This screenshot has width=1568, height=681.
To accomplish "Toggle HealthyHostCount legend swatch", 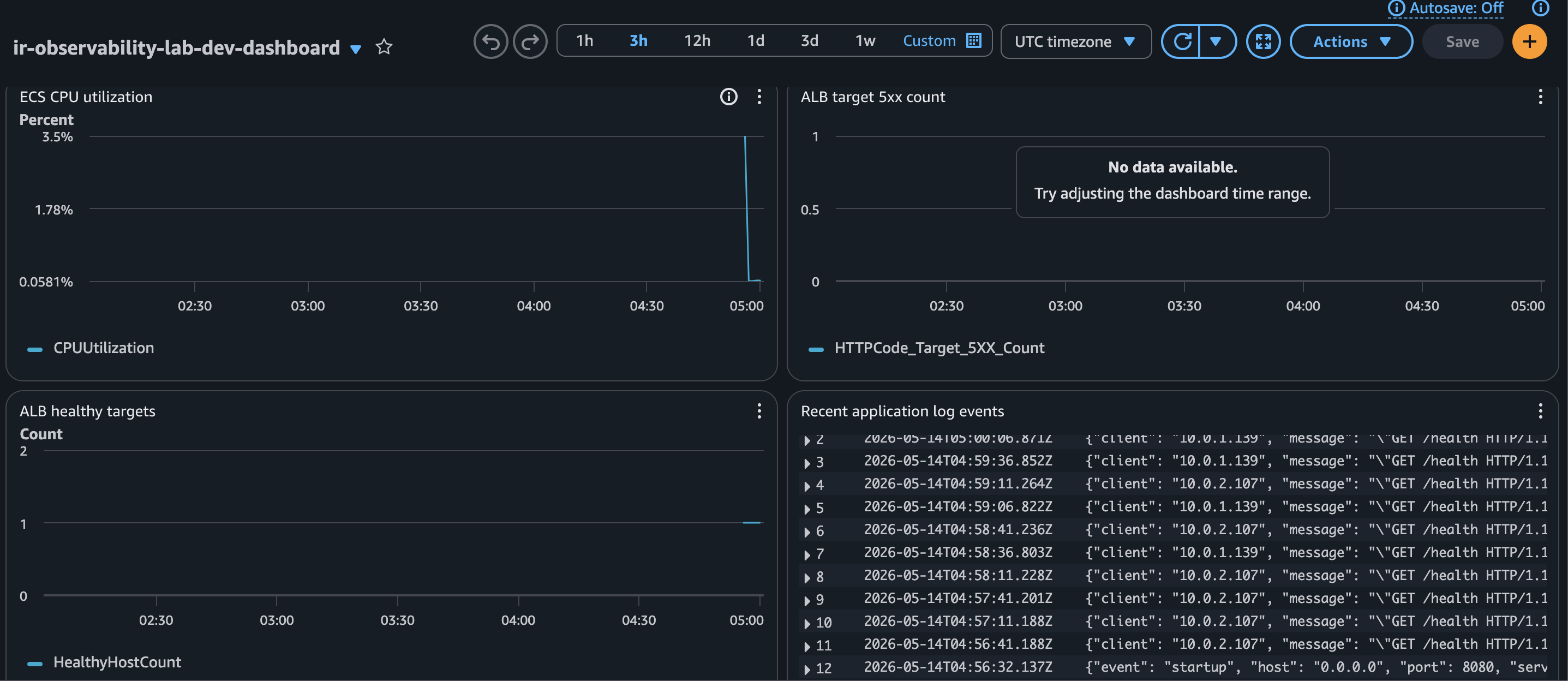I will [35, 664].
